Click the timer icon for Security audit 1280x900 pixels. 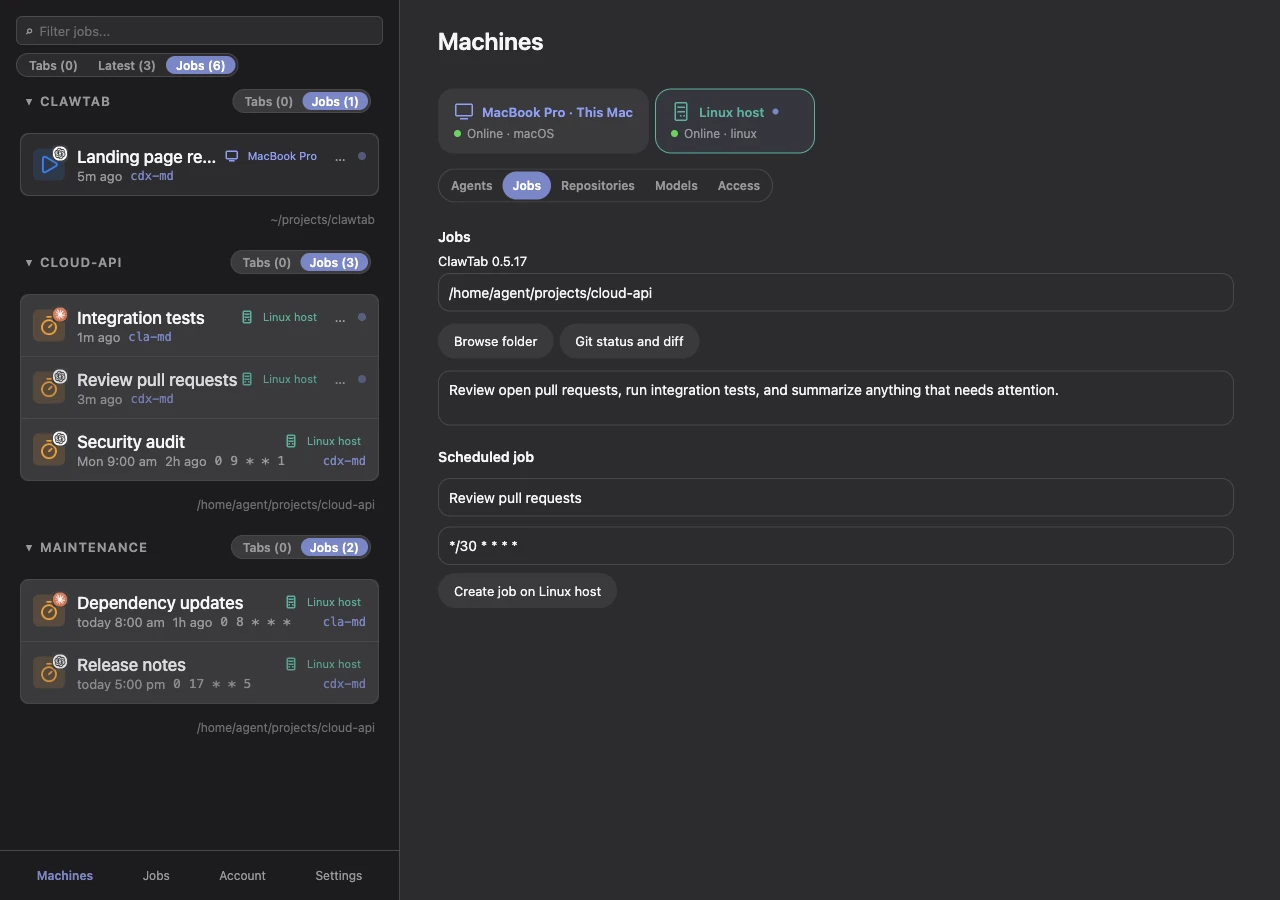49,450
